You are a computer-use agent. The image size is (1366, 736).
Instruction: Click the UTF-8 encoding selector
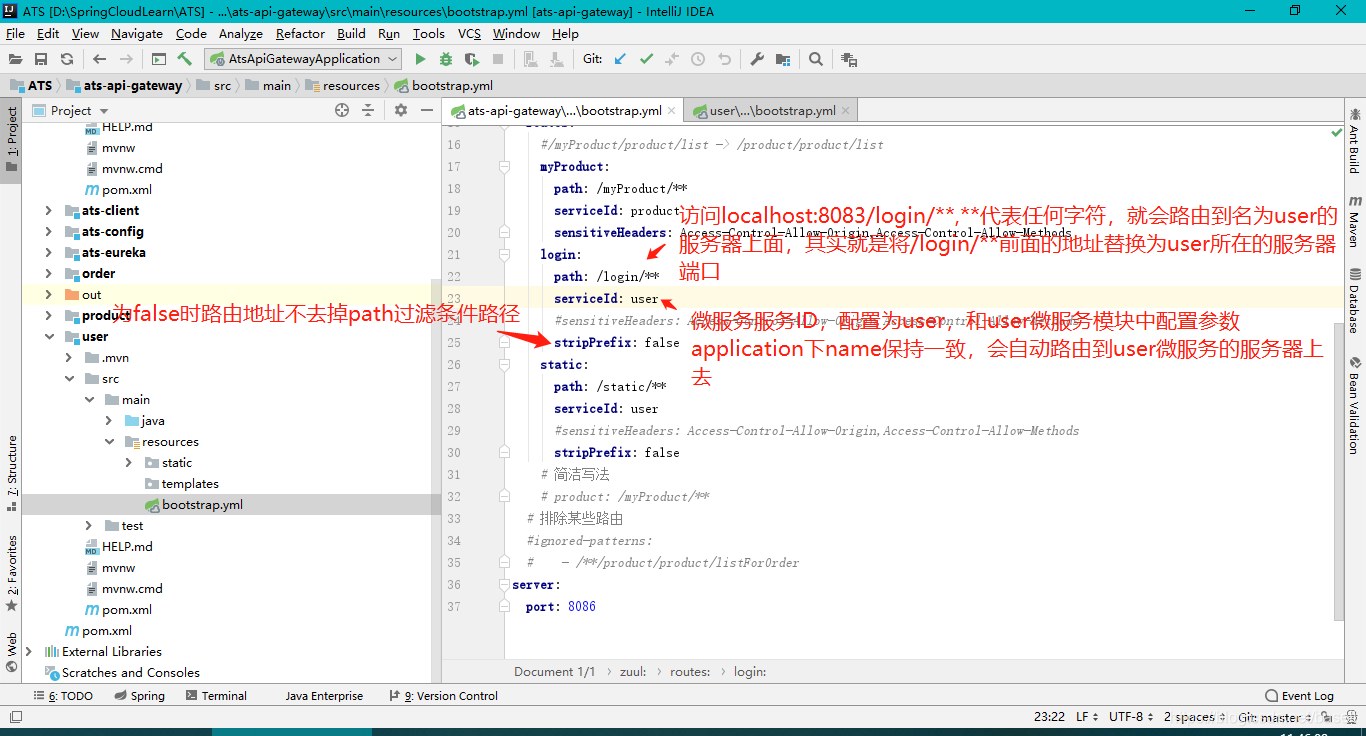click(1132, 716)
